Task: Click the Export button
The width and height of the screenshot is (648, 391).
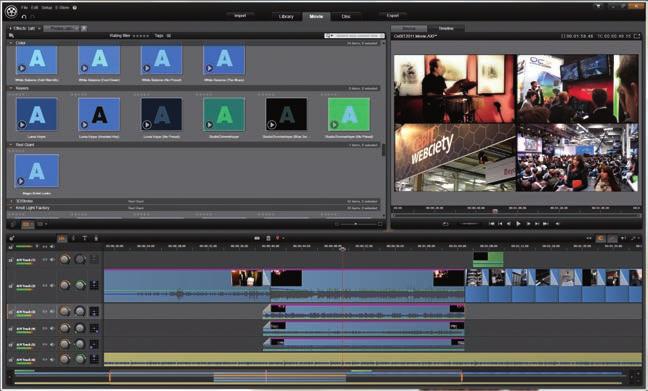Action: pos(393,16)
